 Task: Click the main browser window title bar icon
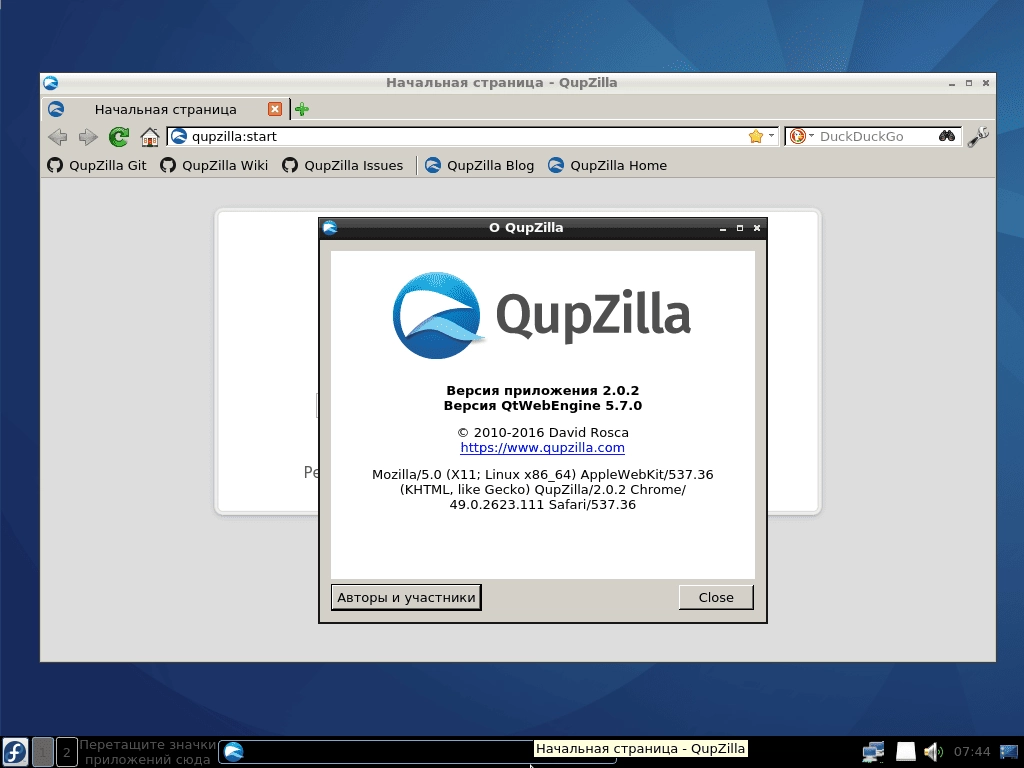[51, 83]
